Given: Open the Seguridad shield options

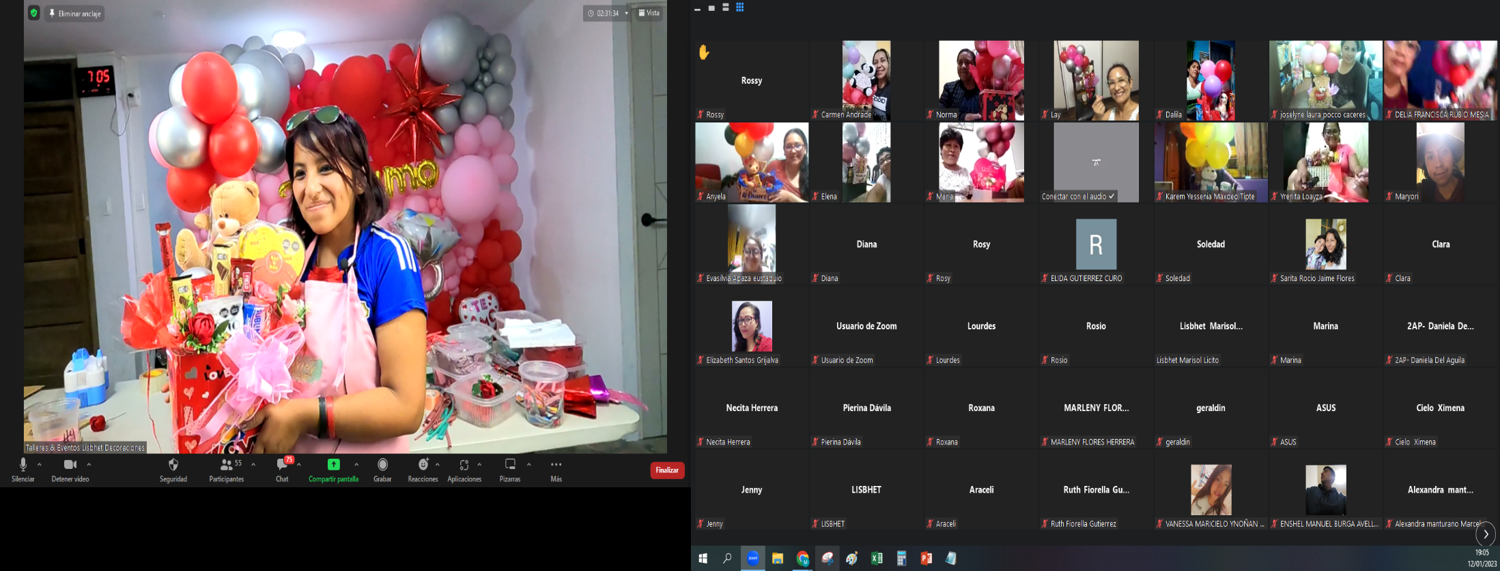Looking at the screenshot, I should tap(173, 469).
